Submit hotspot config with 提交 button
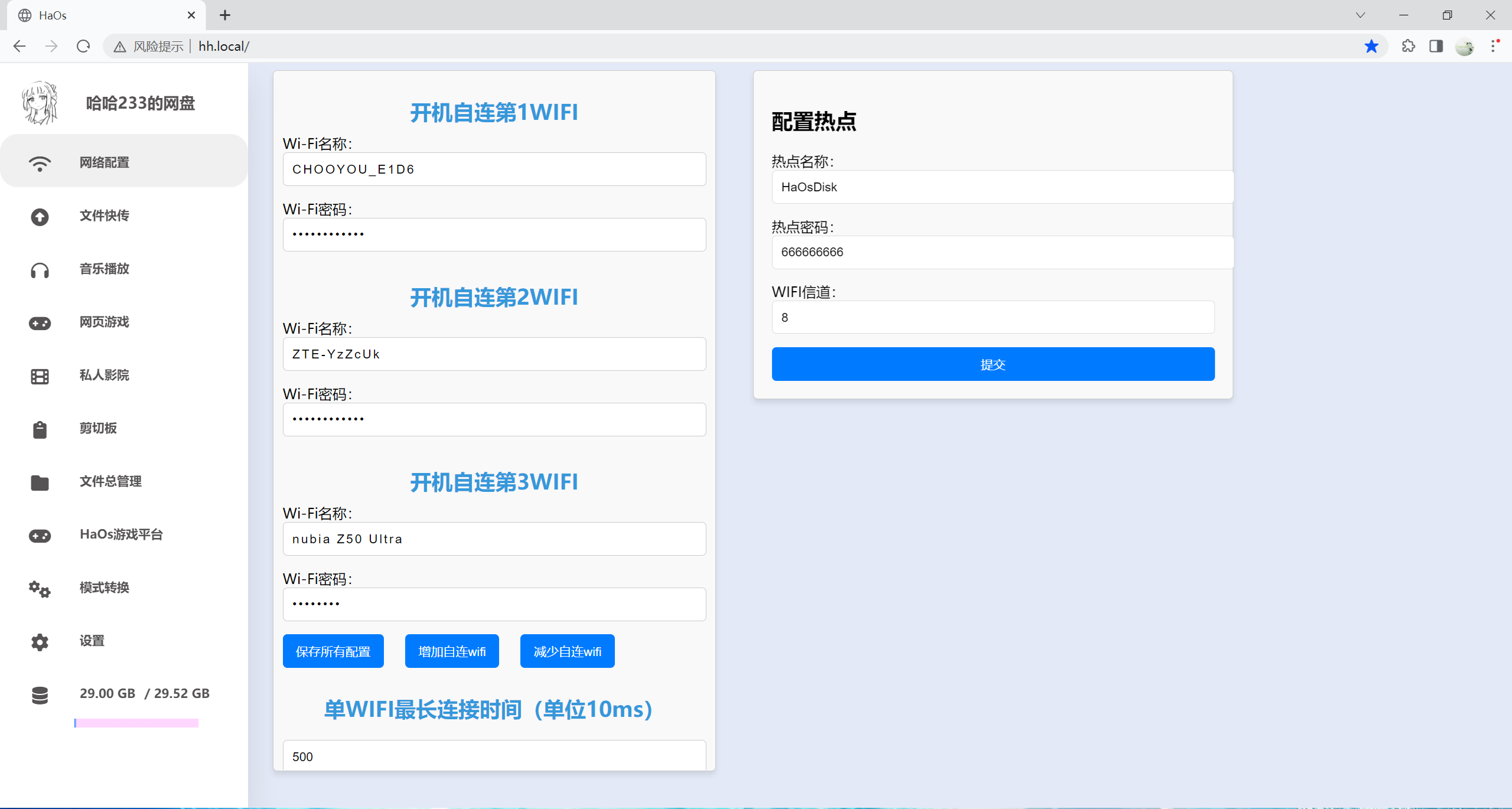Viewport: 1512px width, 809px height. click(993, 364)
